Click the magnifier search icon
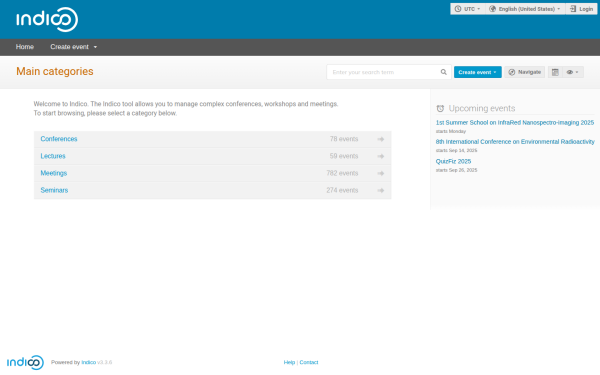The height and width of the screenshot is (375, 600). 443,72
